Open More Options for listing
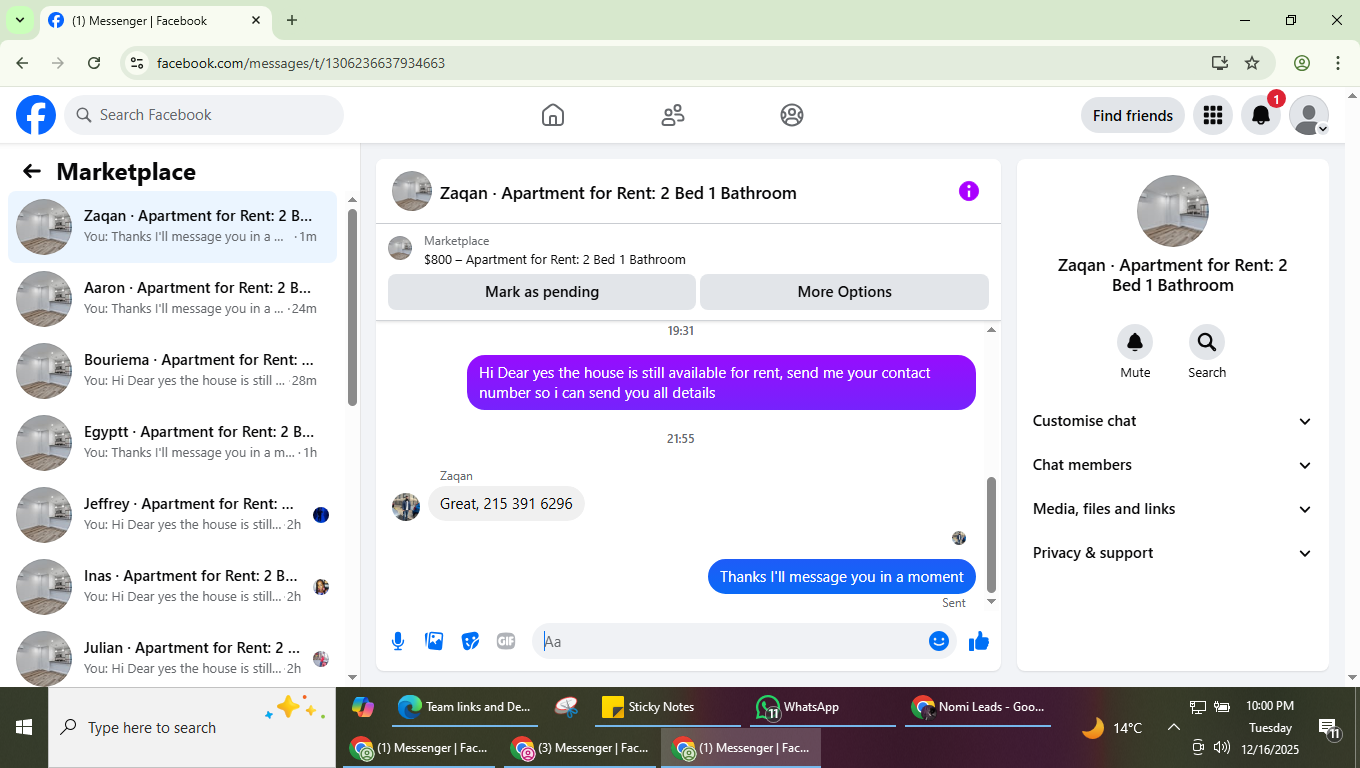Screen dimensions: 1360x768 pos(844,292)
